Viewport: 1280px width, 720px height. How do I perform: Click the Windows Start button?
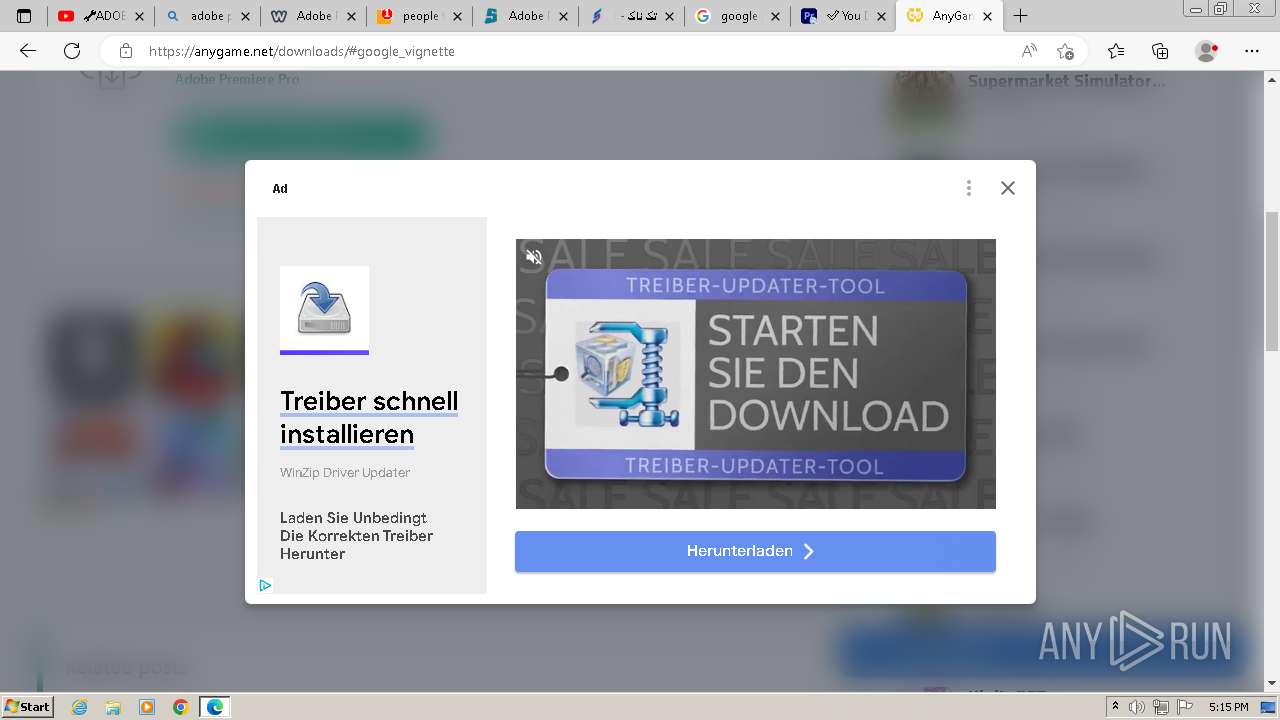27,706
